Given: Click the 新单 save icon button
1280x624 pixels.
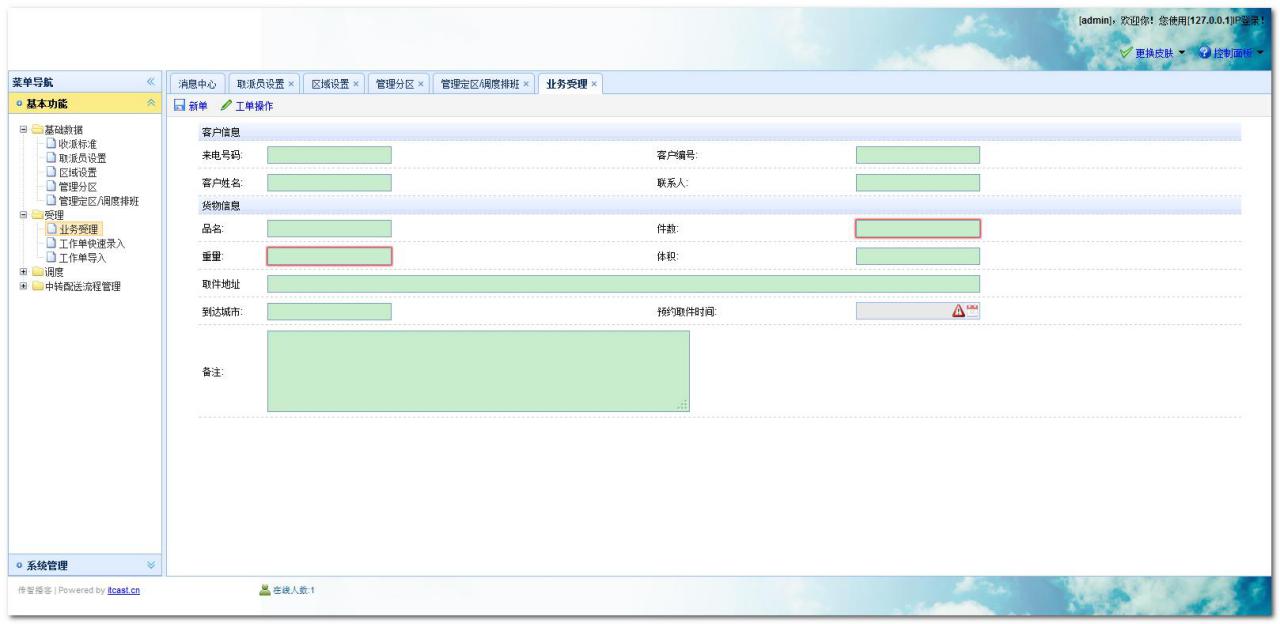Looking at the screenshot, I should [x=180, y=106].
